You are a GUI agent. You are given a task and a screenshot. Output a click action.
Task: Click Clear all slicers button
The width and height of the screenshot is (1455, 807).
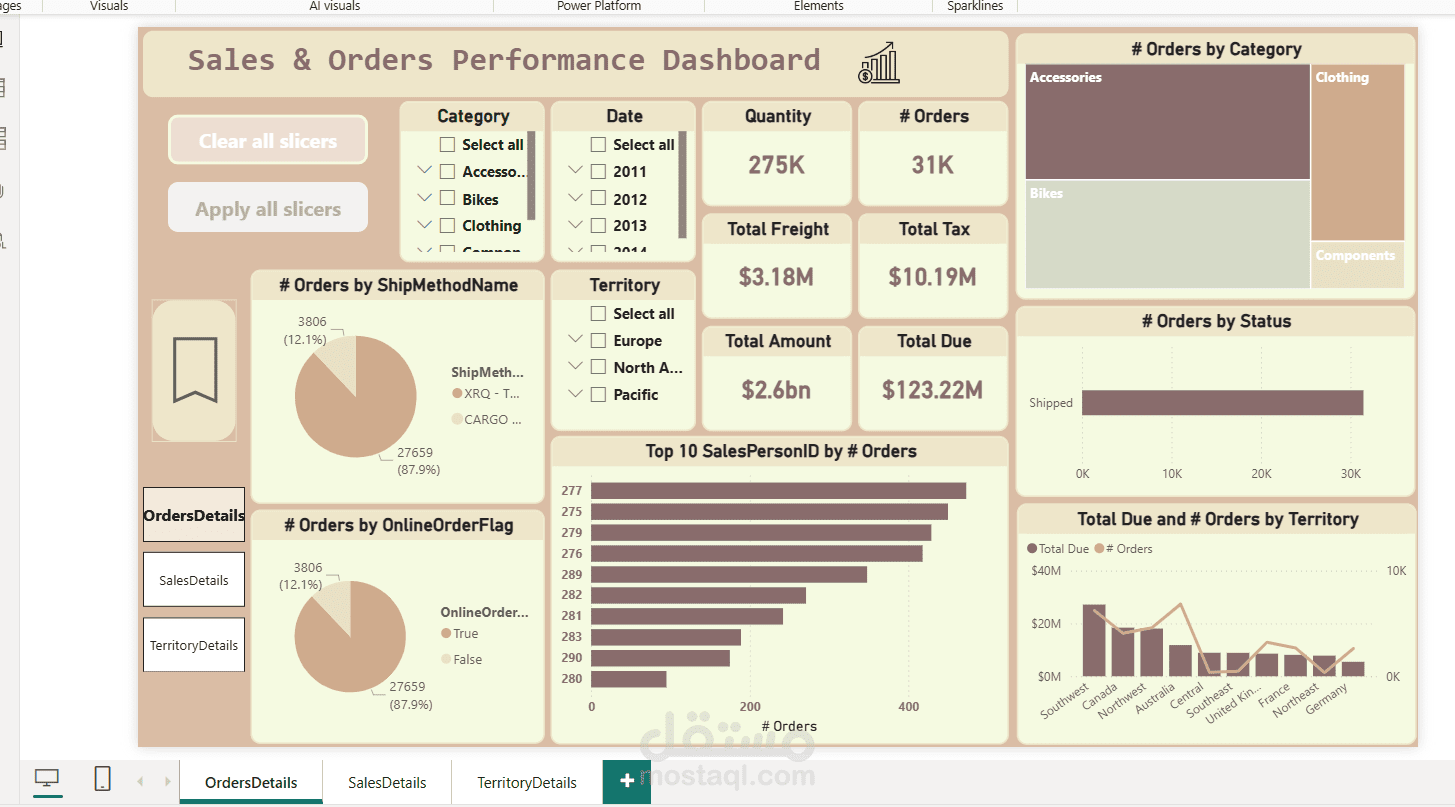(268, 140)
